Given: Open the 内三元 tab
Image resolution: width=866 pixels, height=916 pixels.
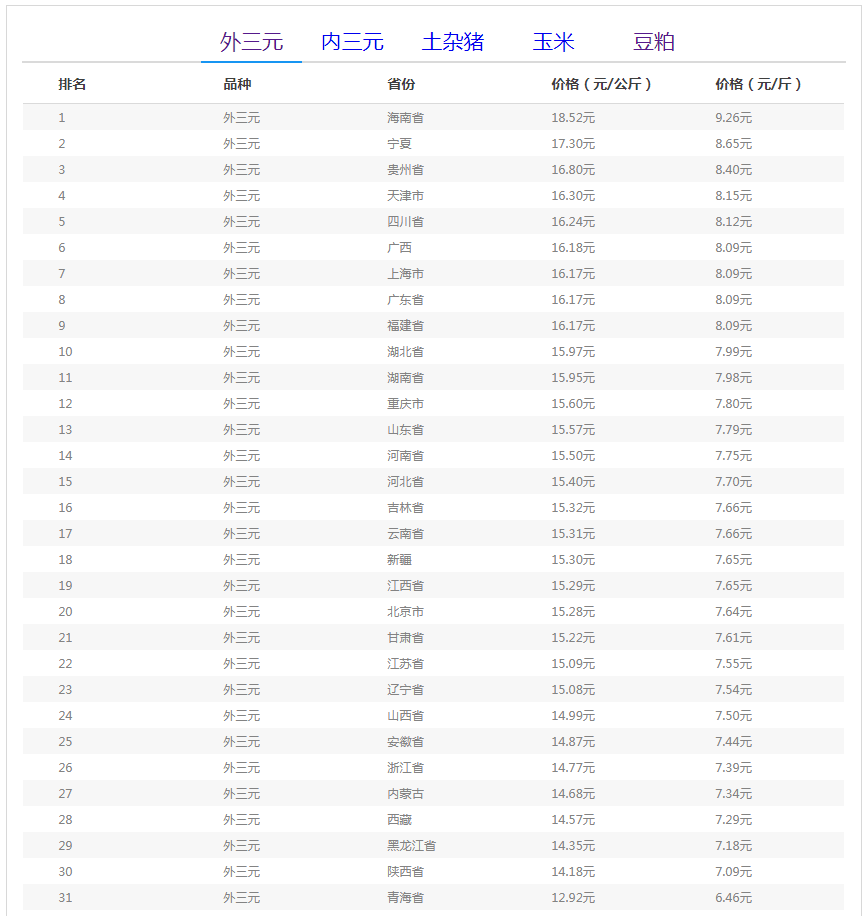Looking at the screenshot, I should coord(352,42).
